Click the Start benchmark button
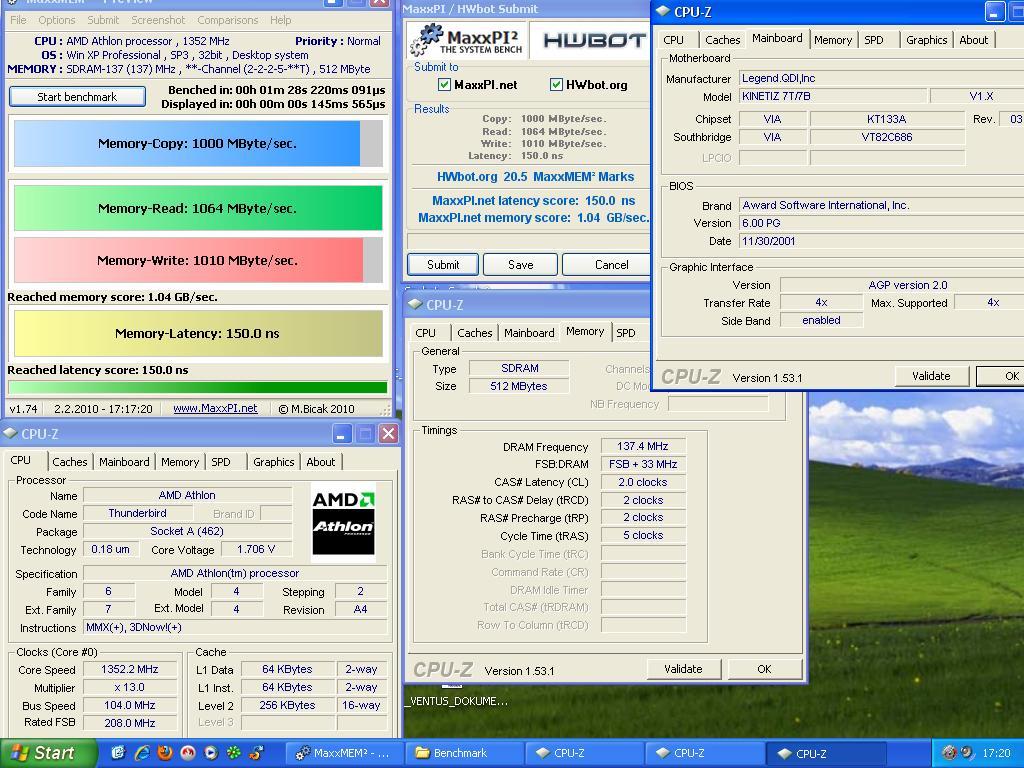1024x768 pixels. tap(77, 97)
